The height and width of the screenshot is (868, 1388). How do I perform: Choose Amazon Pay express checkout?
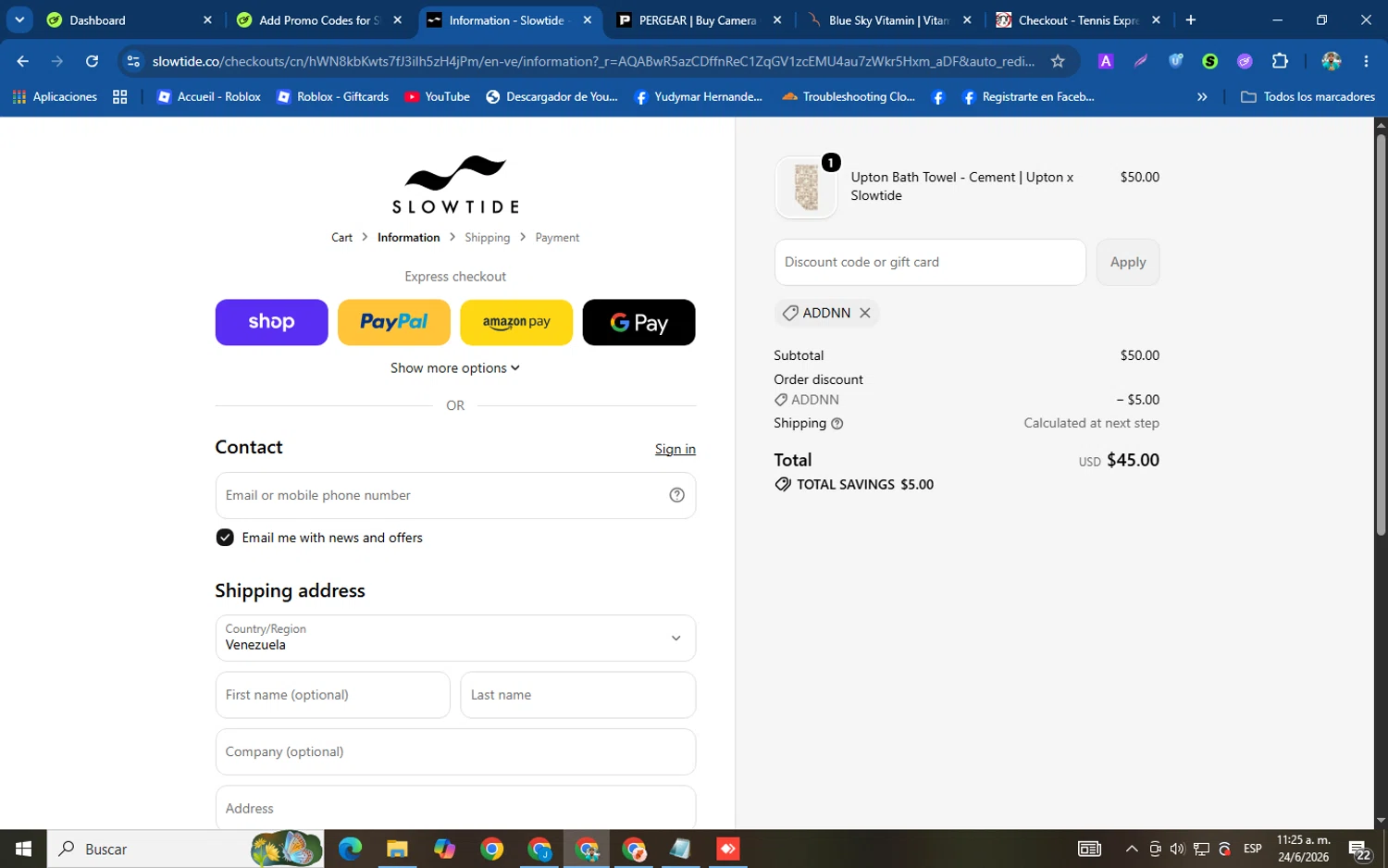point(516,322)
